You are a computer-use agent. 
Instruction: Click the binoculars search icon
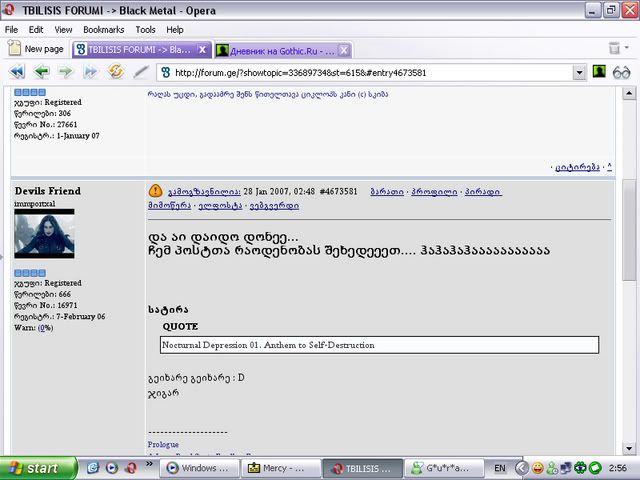pos(622,72)
